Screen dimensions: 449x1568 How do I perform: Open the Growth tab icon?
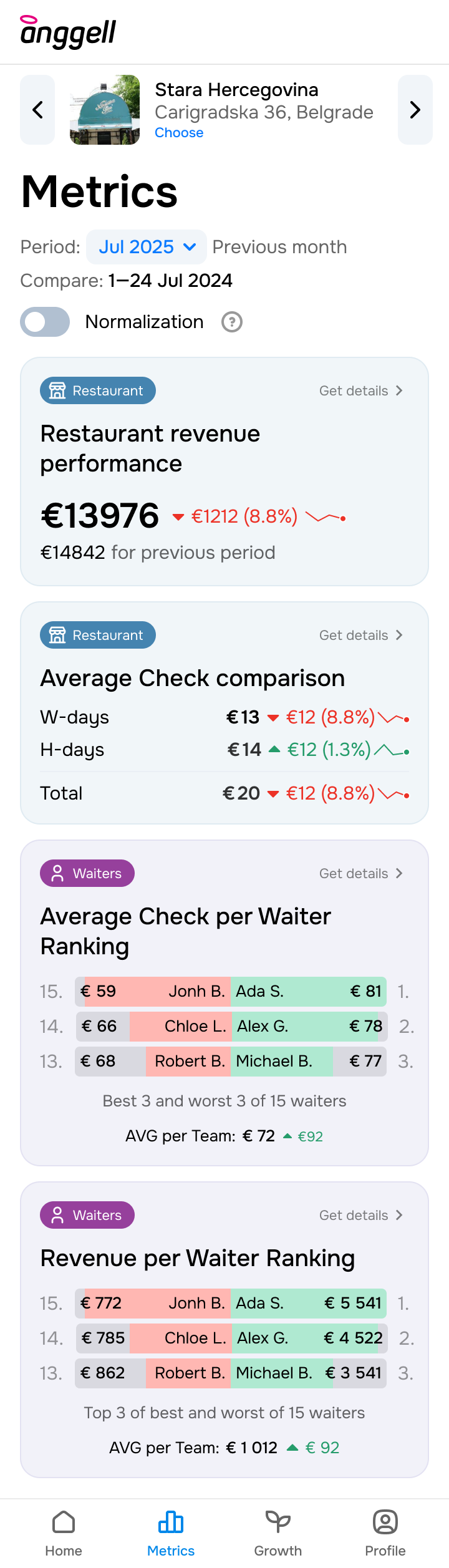(278, 1522)
